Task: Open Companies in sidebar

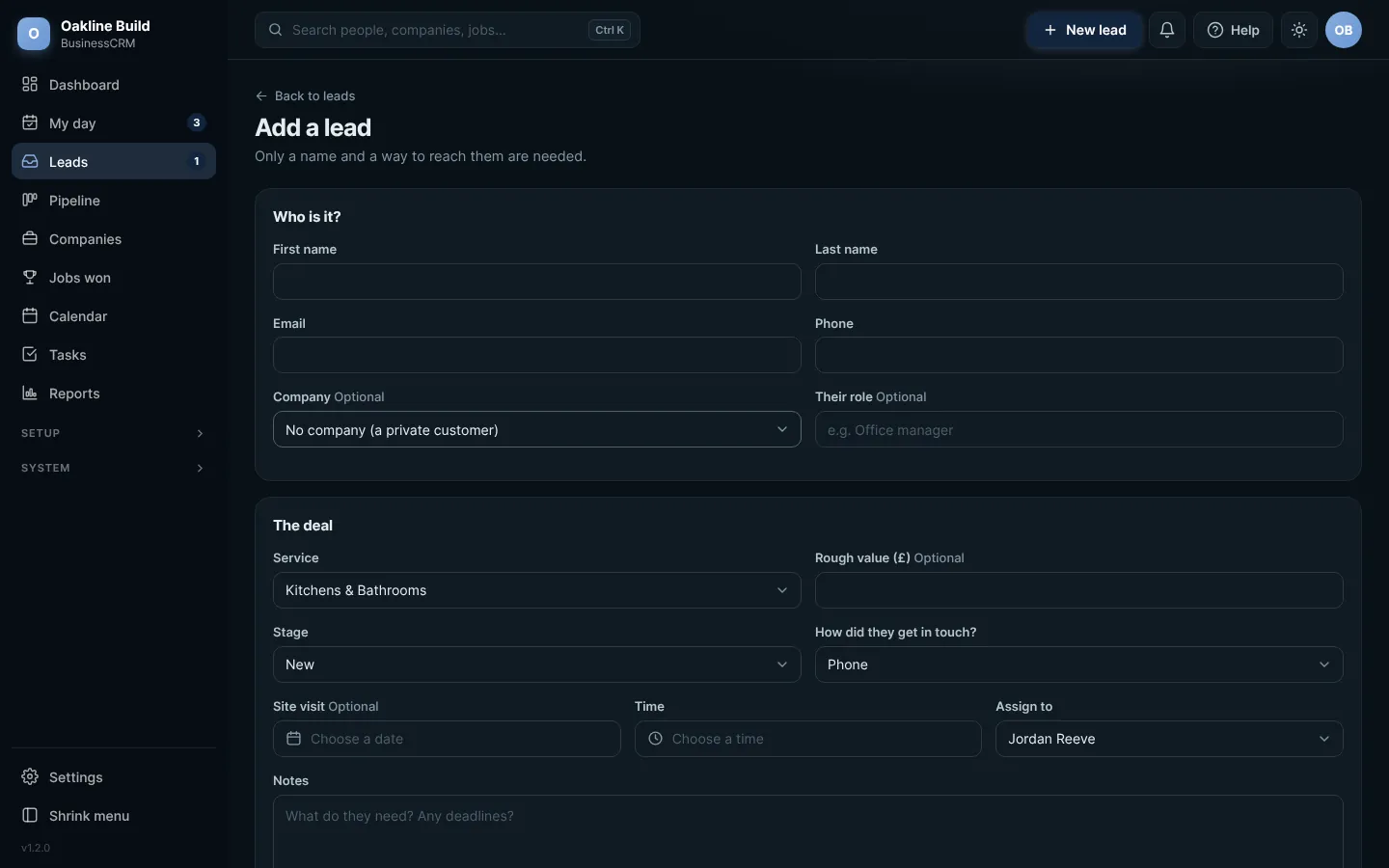Action: point(114,239)
